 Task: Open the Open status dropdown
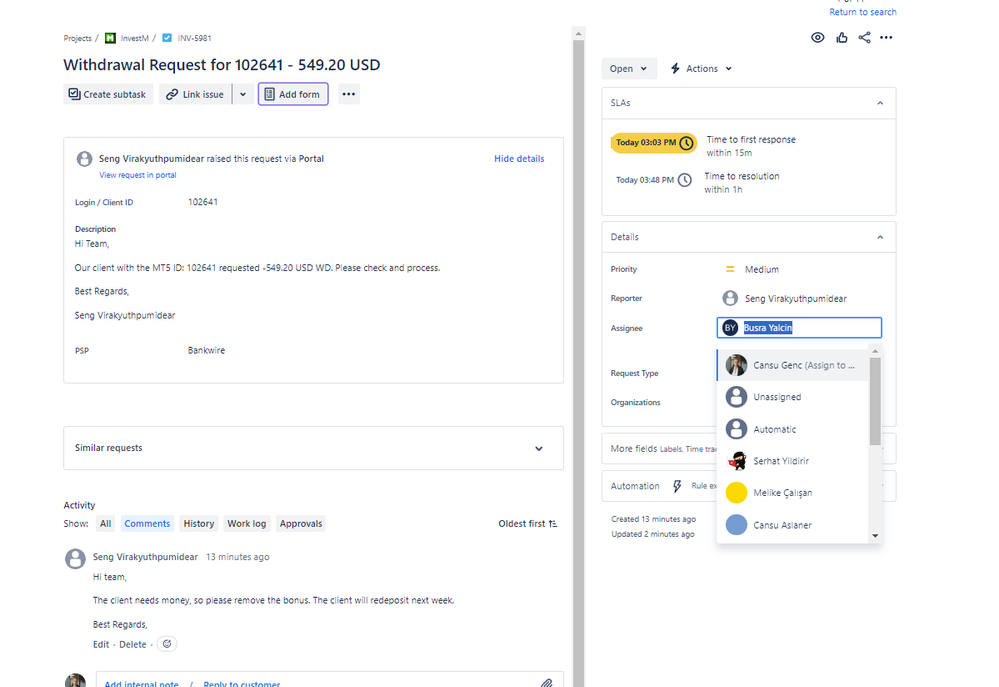pos(628,69)
